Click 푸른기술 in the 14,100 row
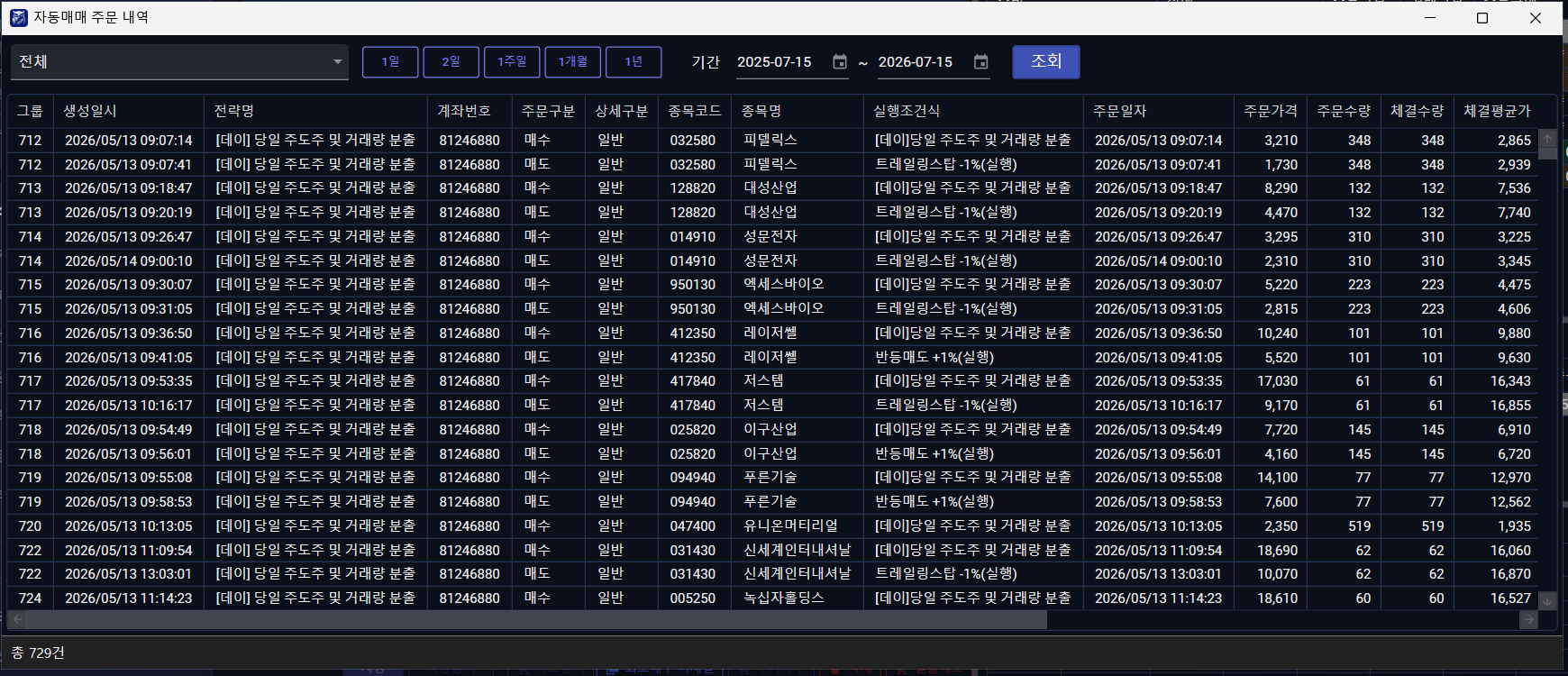The image size is (1568, 676). click(770, 478)
